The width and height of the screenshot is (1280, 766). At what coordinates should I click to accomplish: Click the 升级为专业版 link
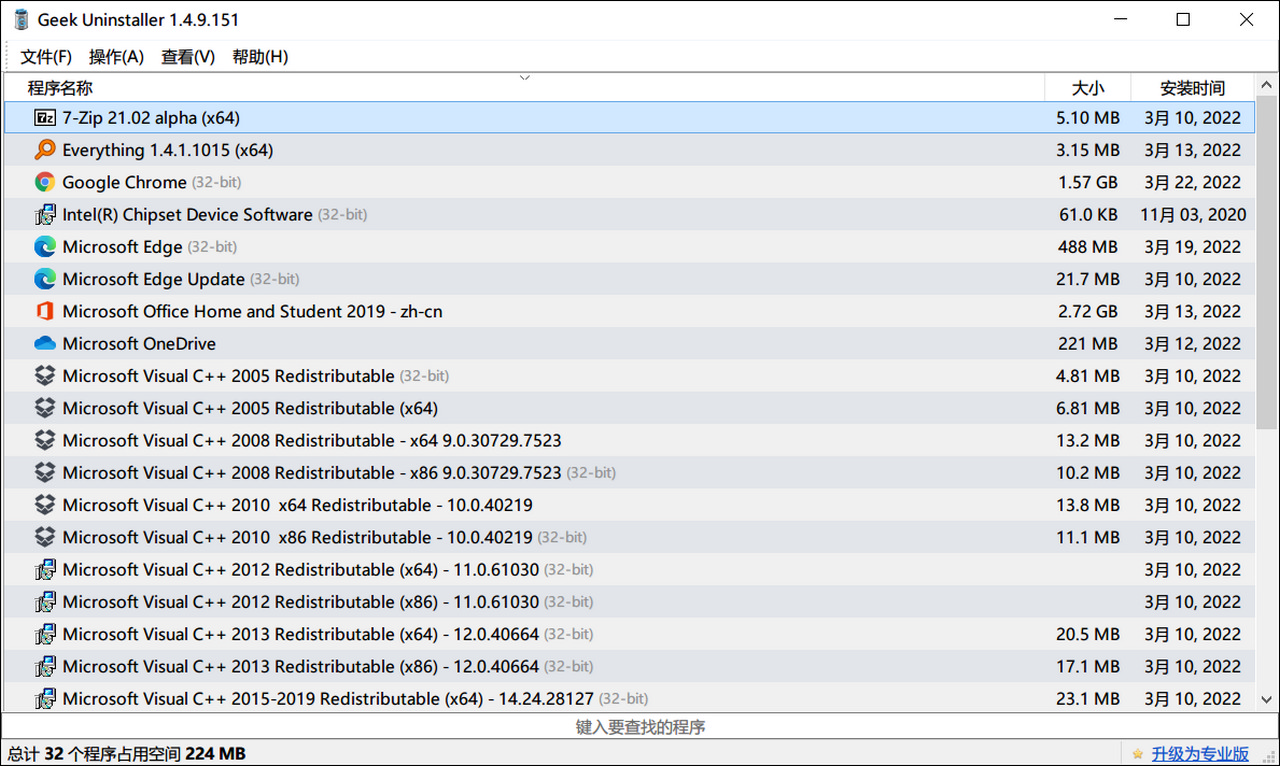coord(1200,754)
